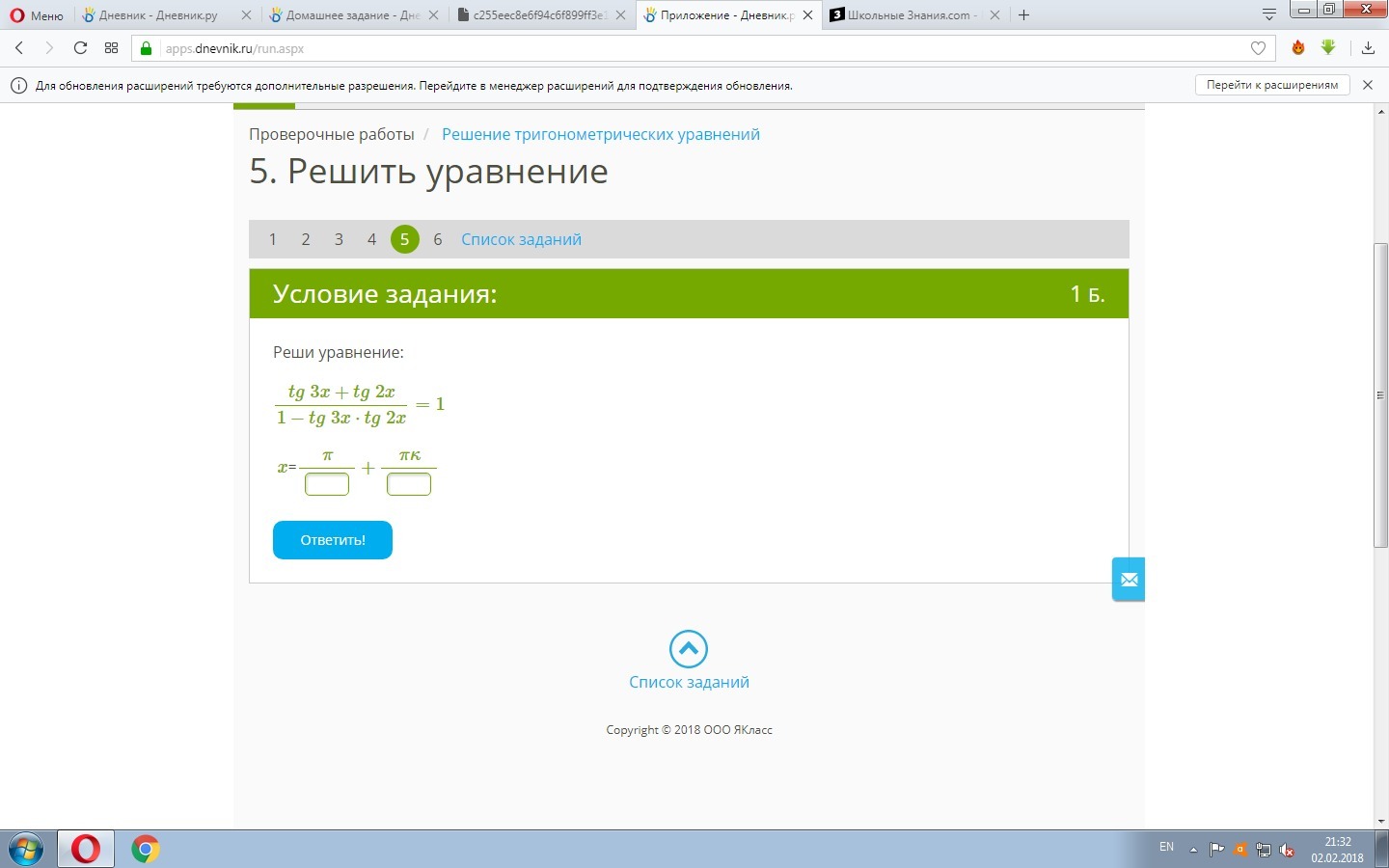Click the denominator field under π
The height and width of the screenshot is (868, 1389).
tap(327, 484)
